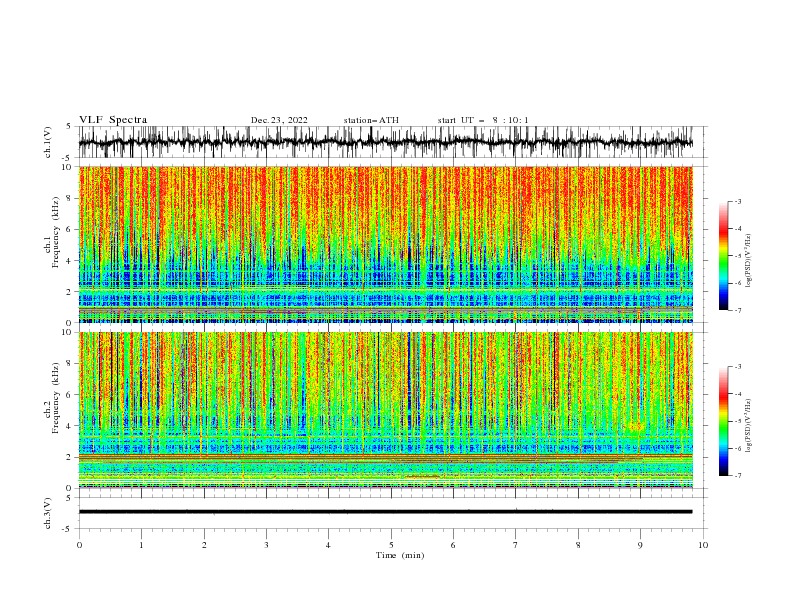Click inside the ch.1 spectrogram plot

click(385, 244)
